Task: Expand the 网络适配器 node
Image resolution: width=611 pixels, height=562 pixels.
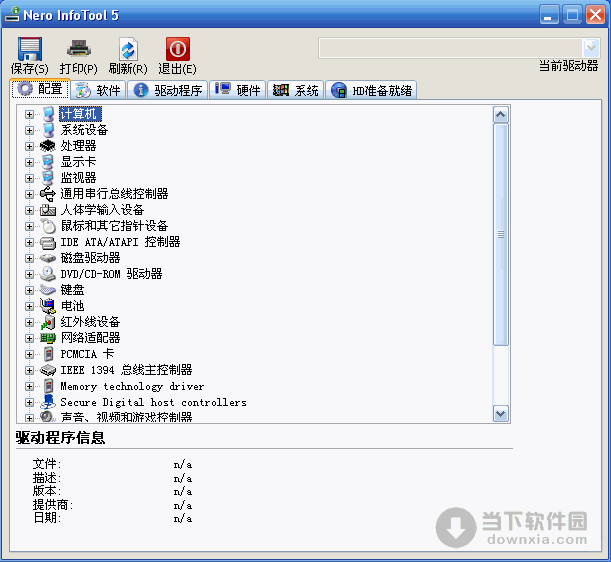Action: [29, 338]
